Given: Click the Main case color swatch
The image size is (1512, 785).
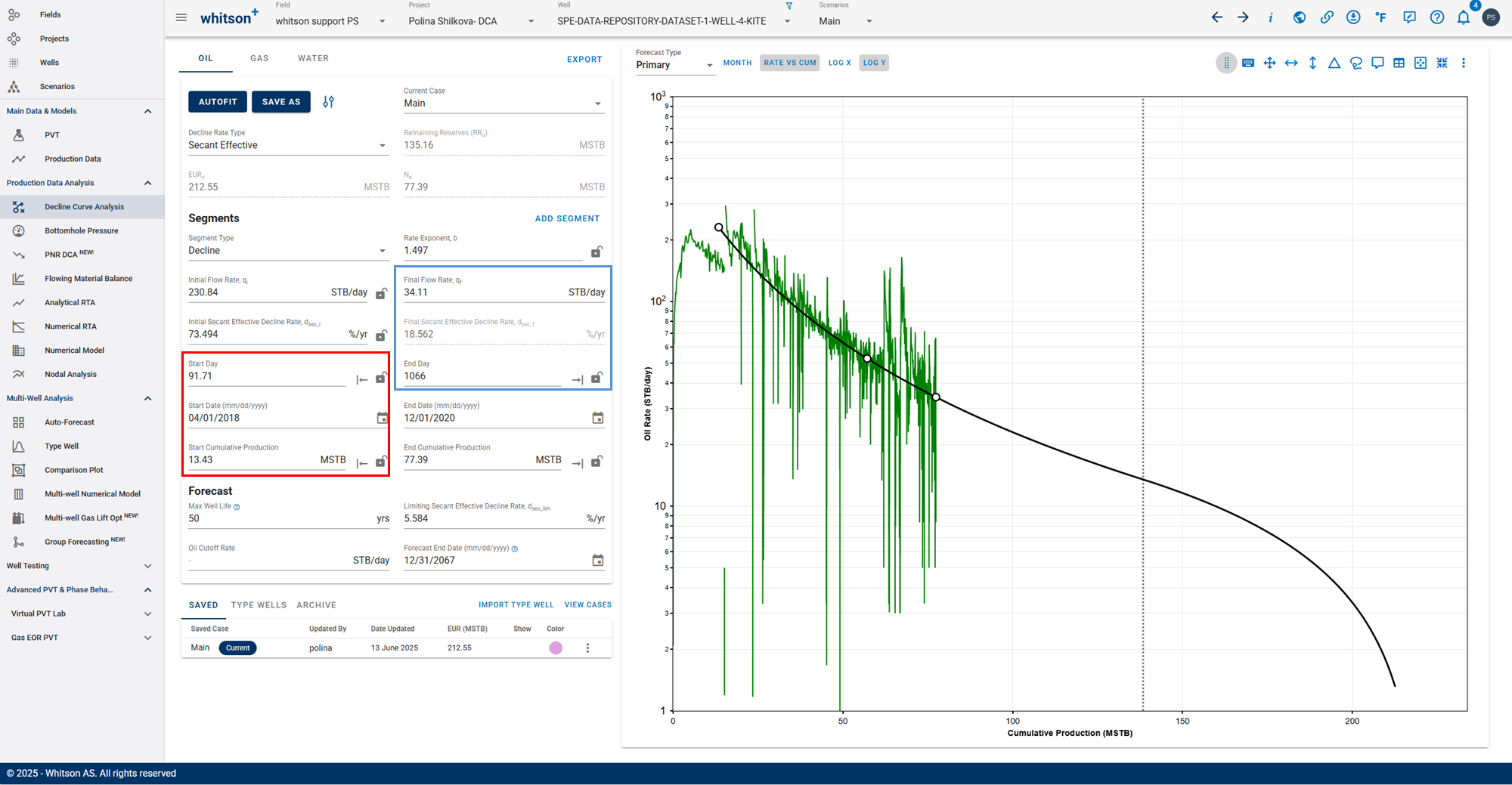Looking at the screenshot, I should (x=556, y=648).
